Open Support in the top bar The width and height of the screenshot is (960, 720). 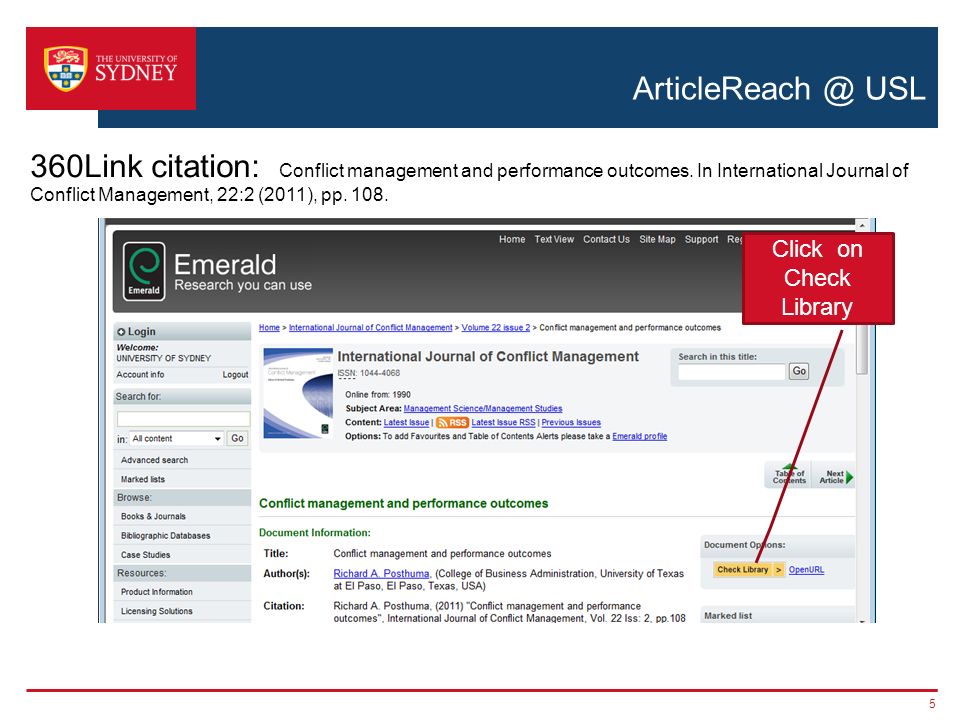tap(701, 239)
